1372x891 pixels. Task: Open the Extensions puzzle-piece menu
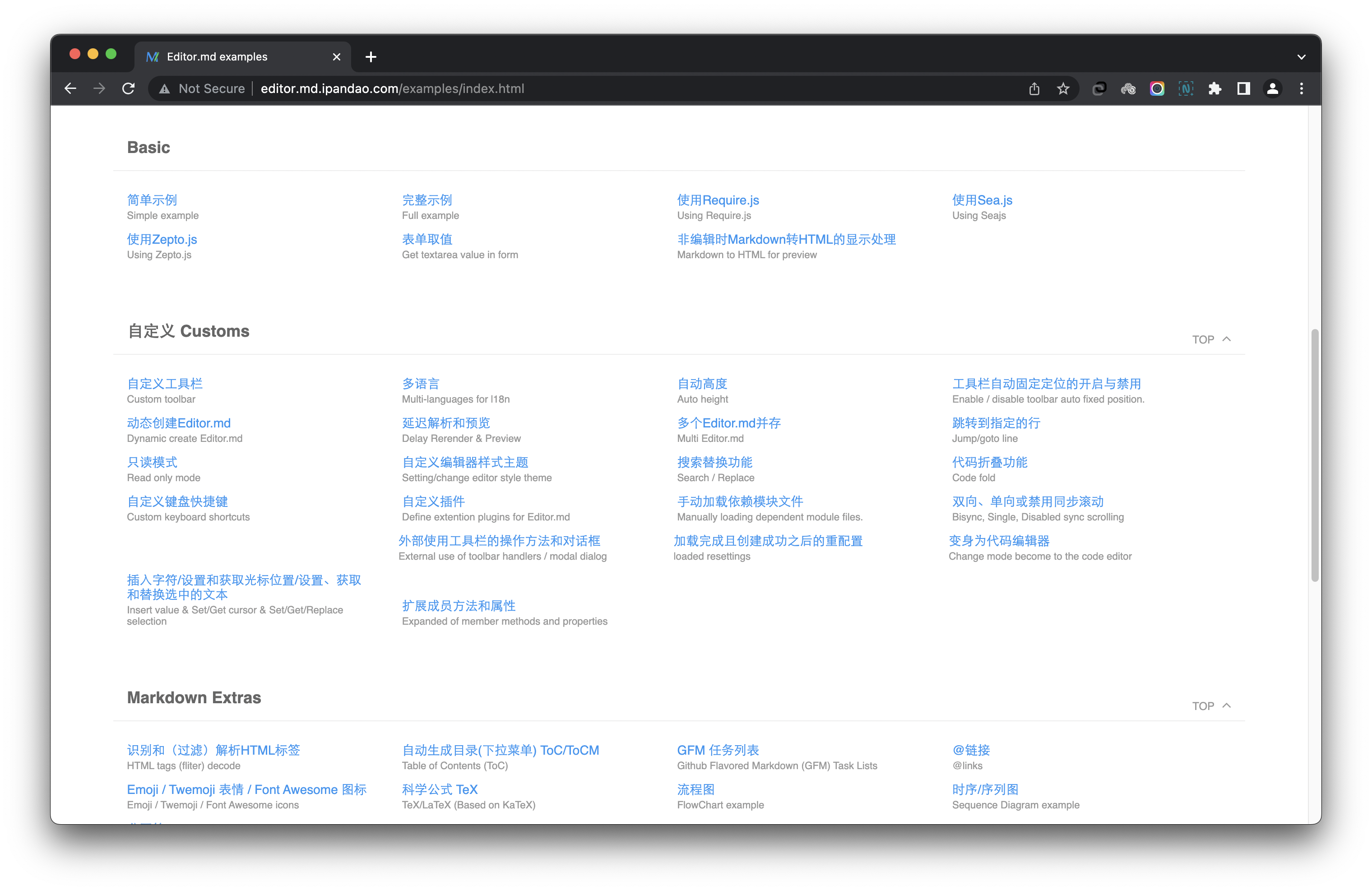tap(1214, 88)
